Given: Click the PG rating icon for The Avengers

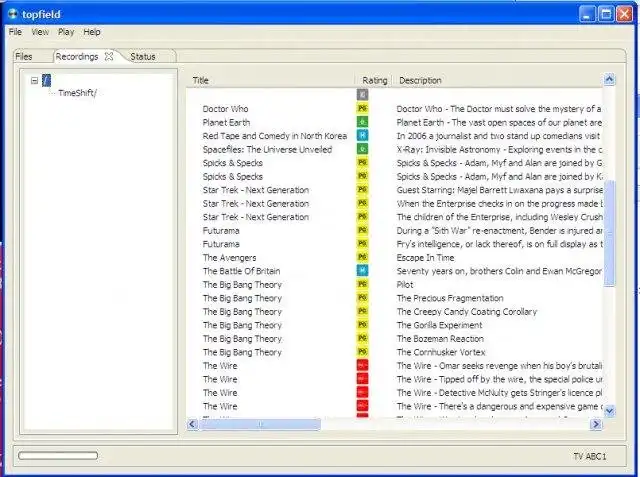Looking at the screenshot, I should click(362, 257).
